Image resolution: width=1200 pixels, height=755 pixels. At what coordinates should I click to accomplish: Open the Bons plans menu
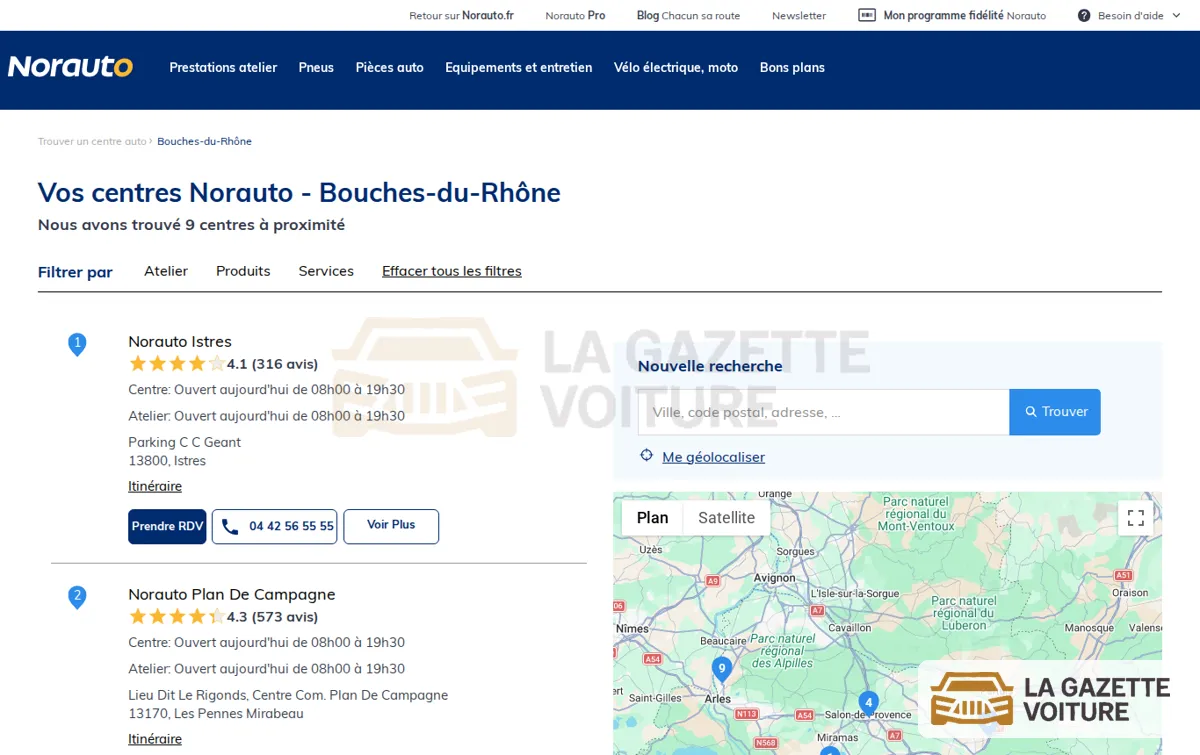point(792,68)
